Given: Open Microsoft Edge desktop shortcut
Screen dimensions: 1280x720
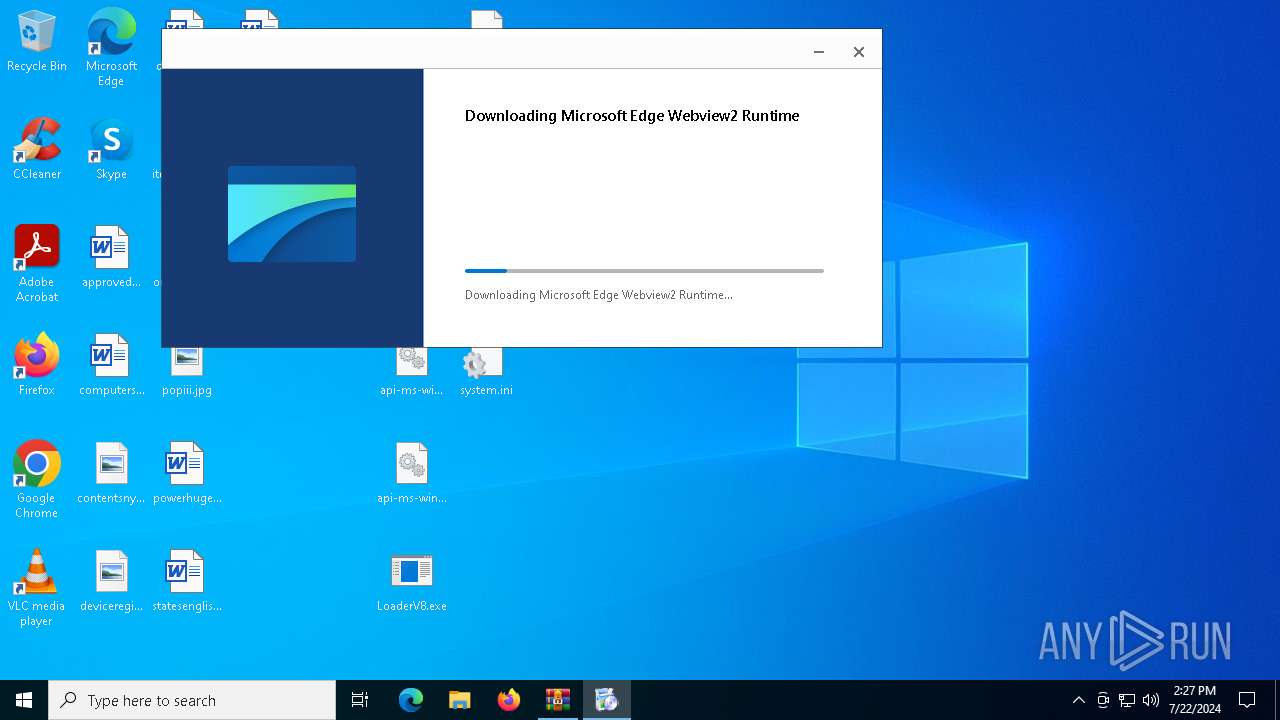Looking at the screenshot, I should coord(111,47).
